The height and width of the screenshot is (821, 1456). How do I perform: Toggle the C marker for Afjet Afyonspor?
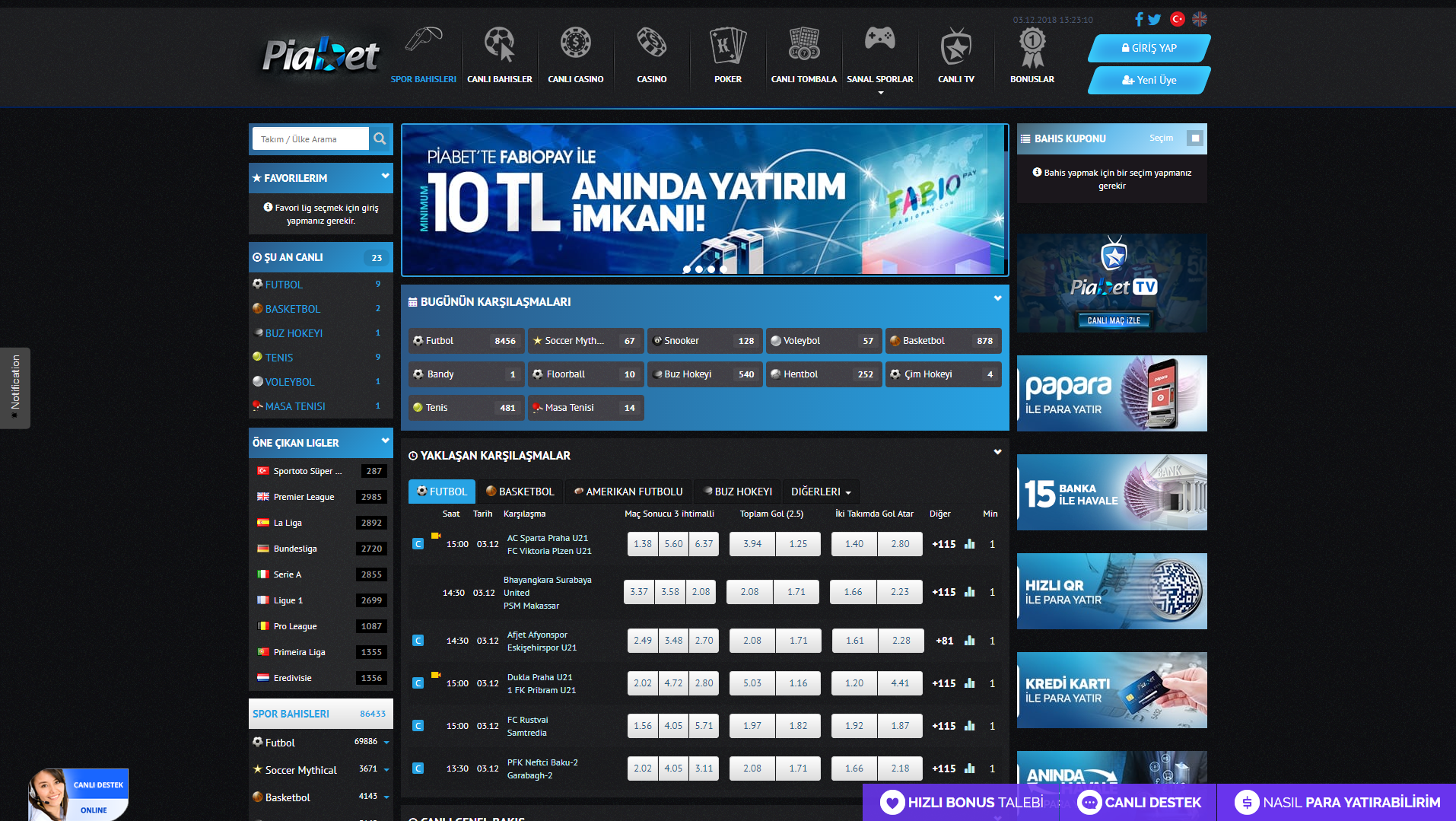point(418,641)
